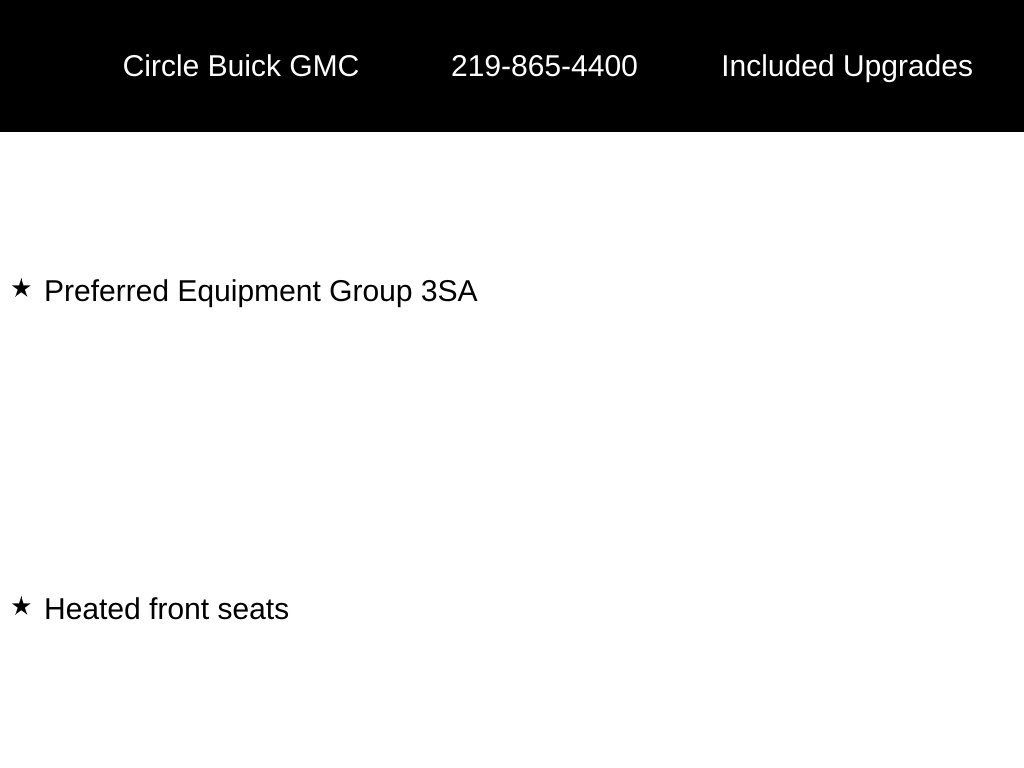Click the 219-865-4400 phone number
This screenshot has width=1024, height=768.
[x=544, y=66]
